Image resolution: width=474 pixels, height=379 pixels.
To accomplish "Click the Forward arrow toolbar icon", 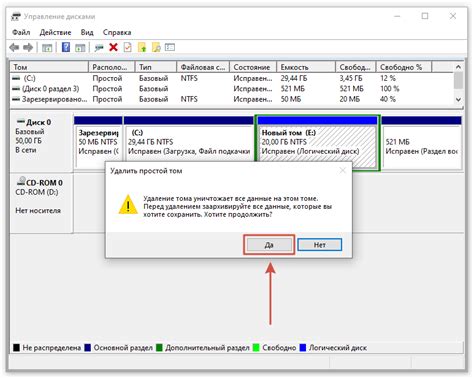I will click(28, 48).
